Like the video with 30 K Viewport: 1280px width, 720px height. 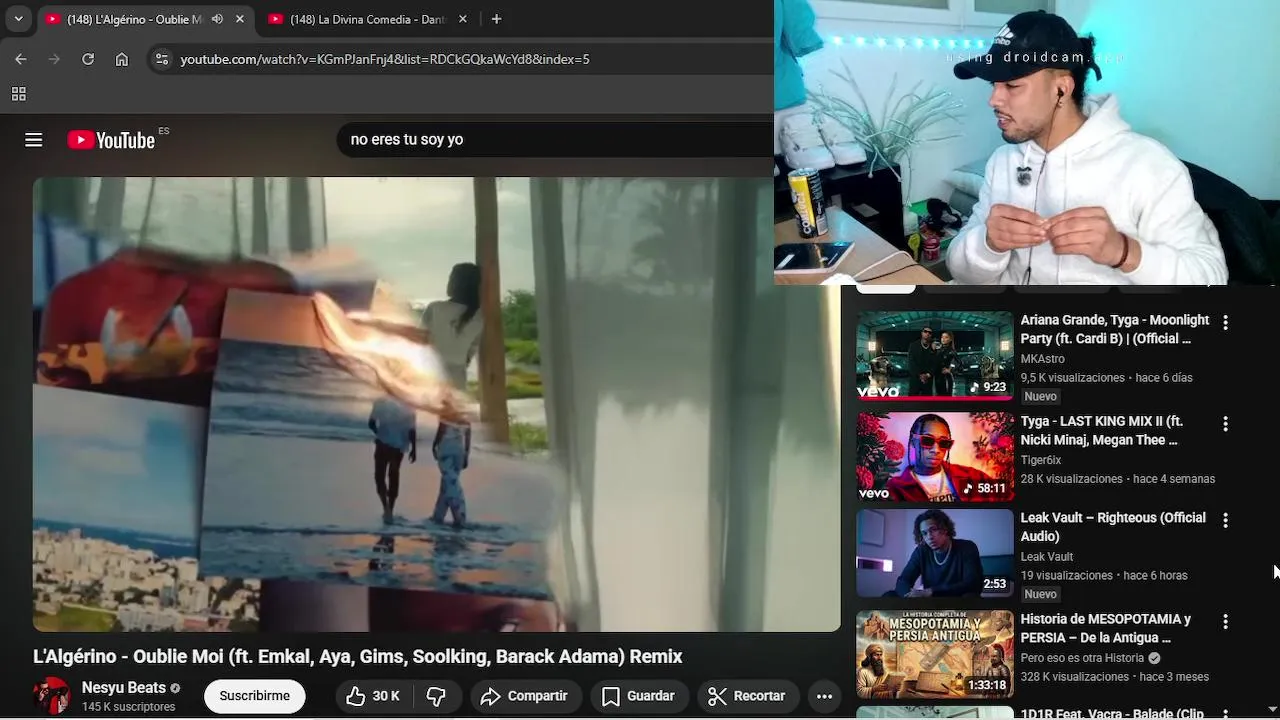373,696
